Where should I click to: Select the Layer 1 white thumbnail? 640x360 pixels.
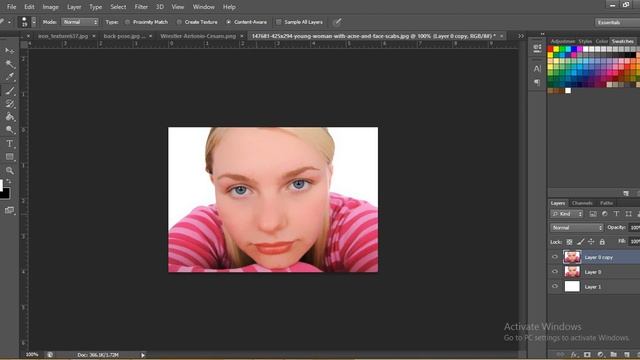[572, 287]
